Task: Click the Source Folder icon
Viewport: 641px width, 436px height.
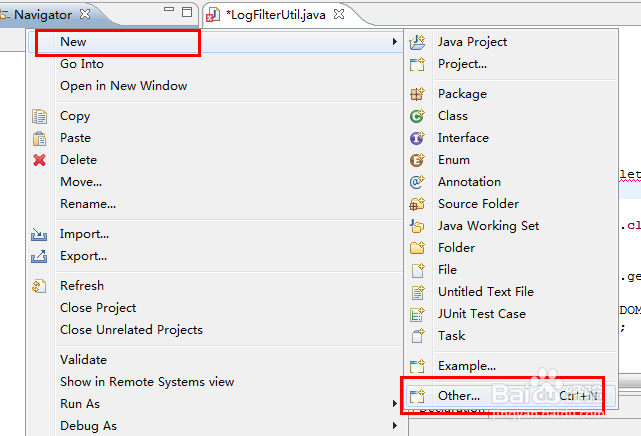Action: click(418, 204)
